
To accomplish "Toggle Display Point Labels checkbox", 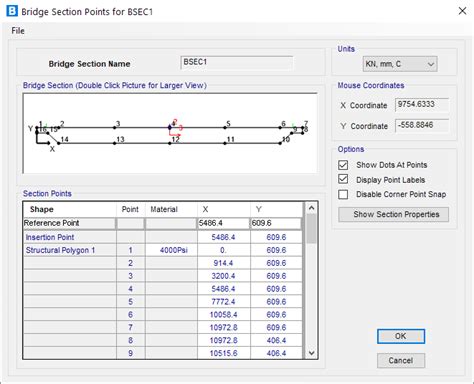I will (x=343, y=179).
